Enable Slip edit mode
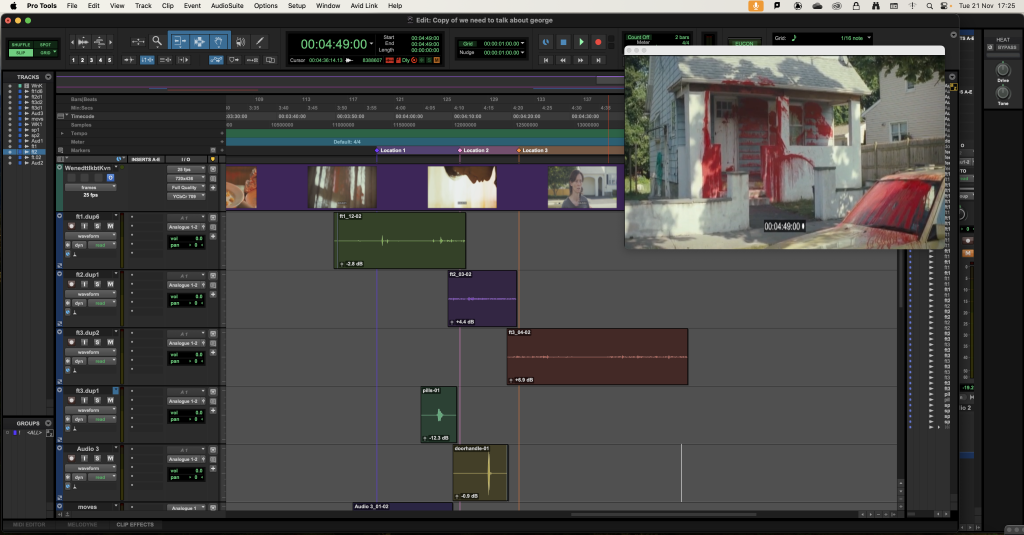 21,52
